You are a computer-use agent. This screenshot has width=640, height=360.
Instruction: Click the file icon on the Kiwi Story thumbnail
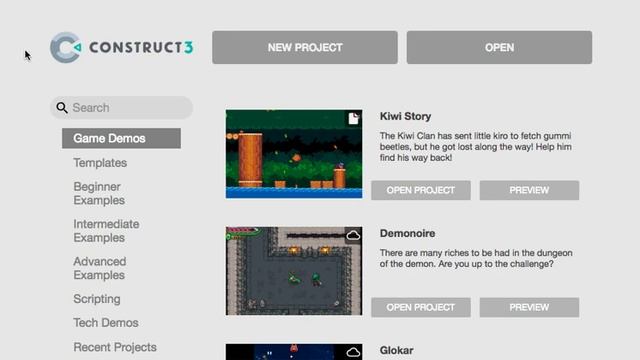coord(353,118)
